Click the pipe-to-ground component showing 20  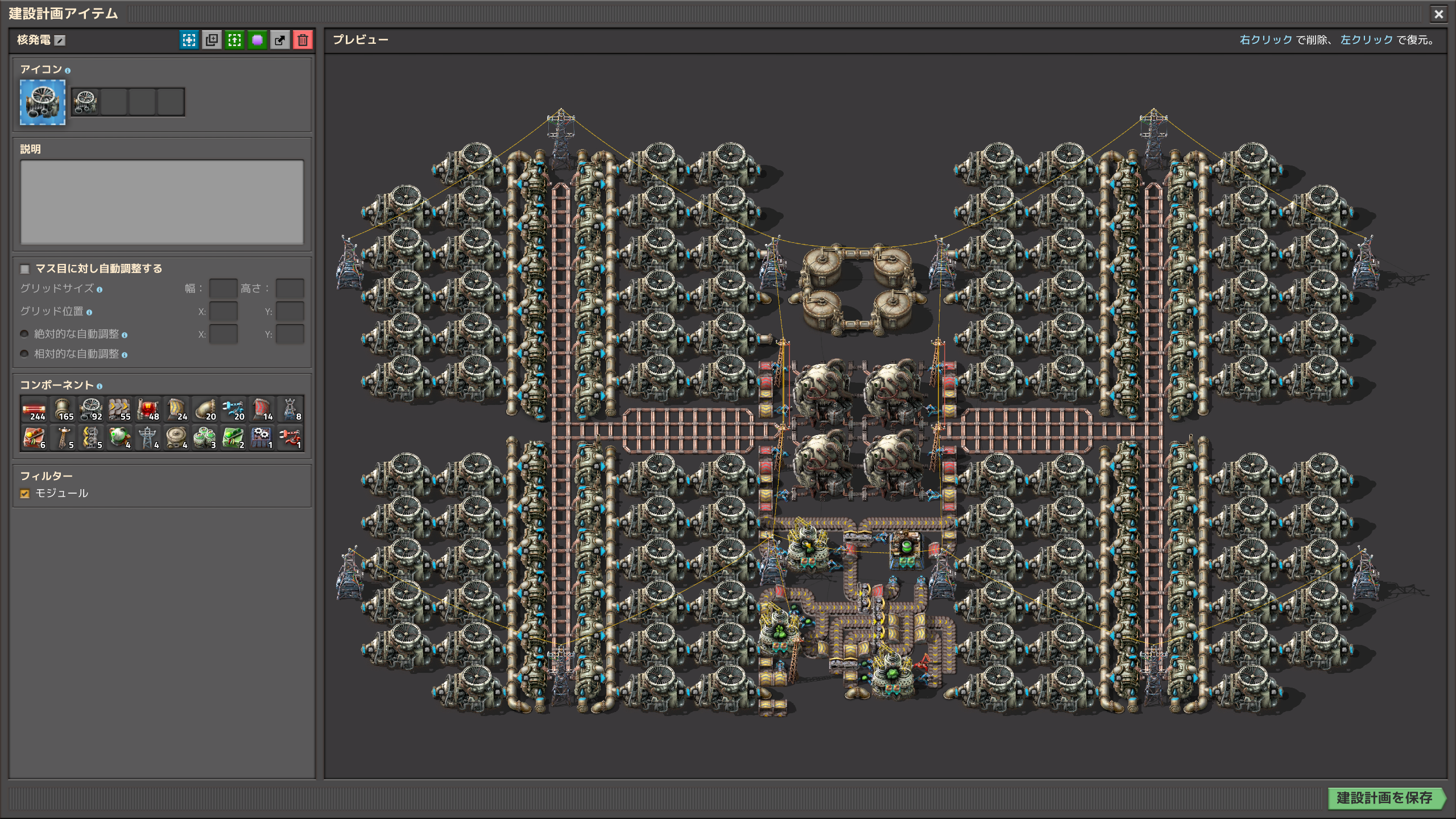coord(205,409)
